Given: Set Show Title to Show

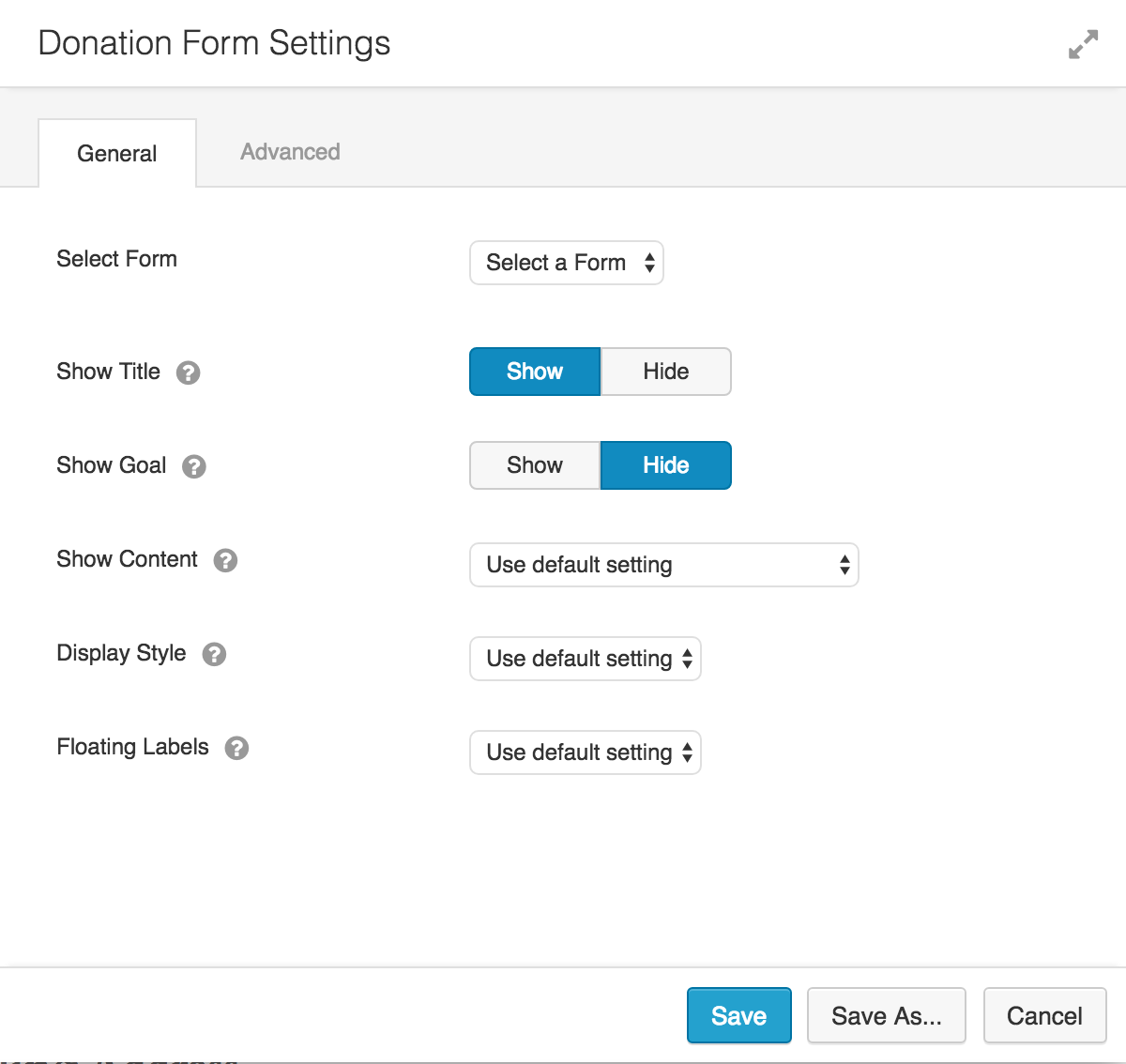Looking at the screenshot, I should point(535,372).
